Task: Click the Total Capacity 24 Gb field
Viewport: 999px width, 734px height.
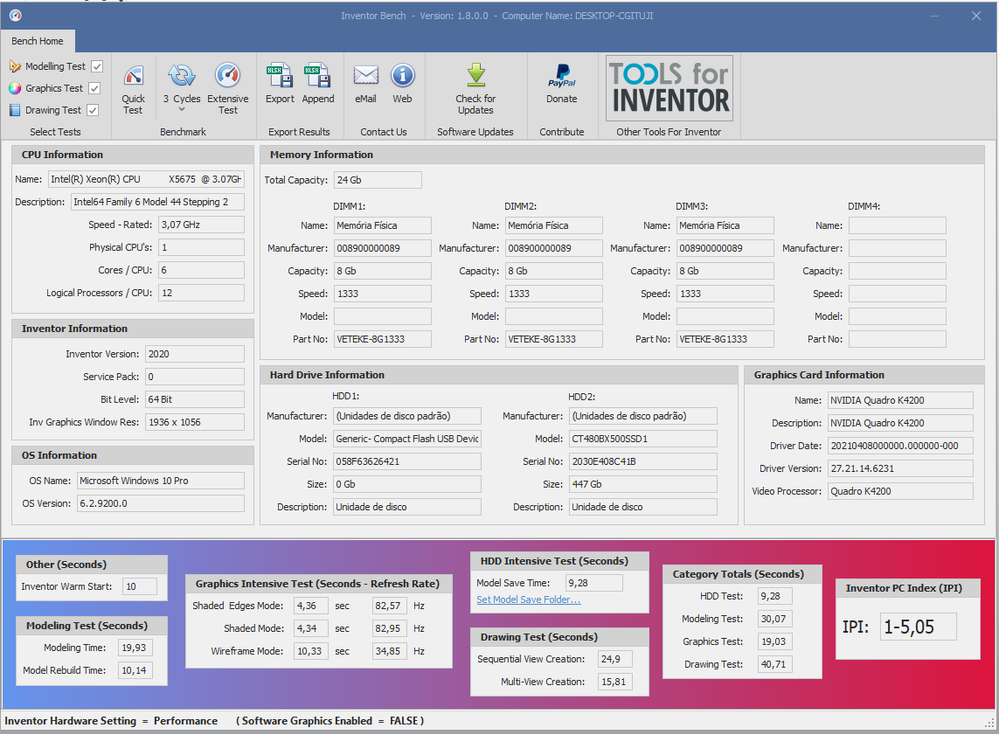Action: tap(378, 180)
